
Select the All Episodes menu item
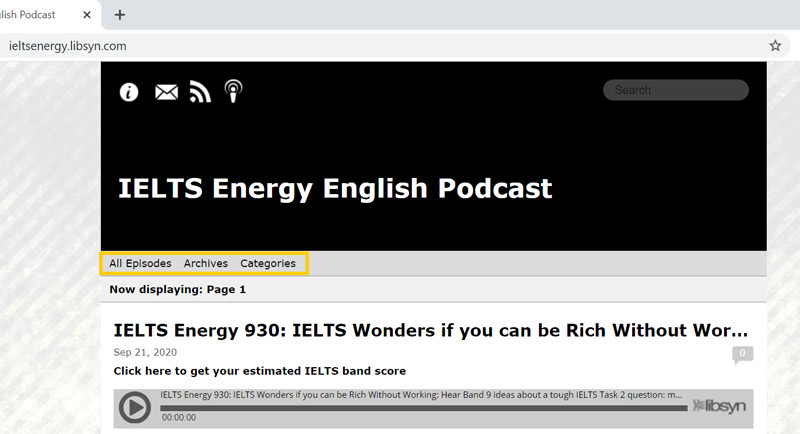coord(140,264)
